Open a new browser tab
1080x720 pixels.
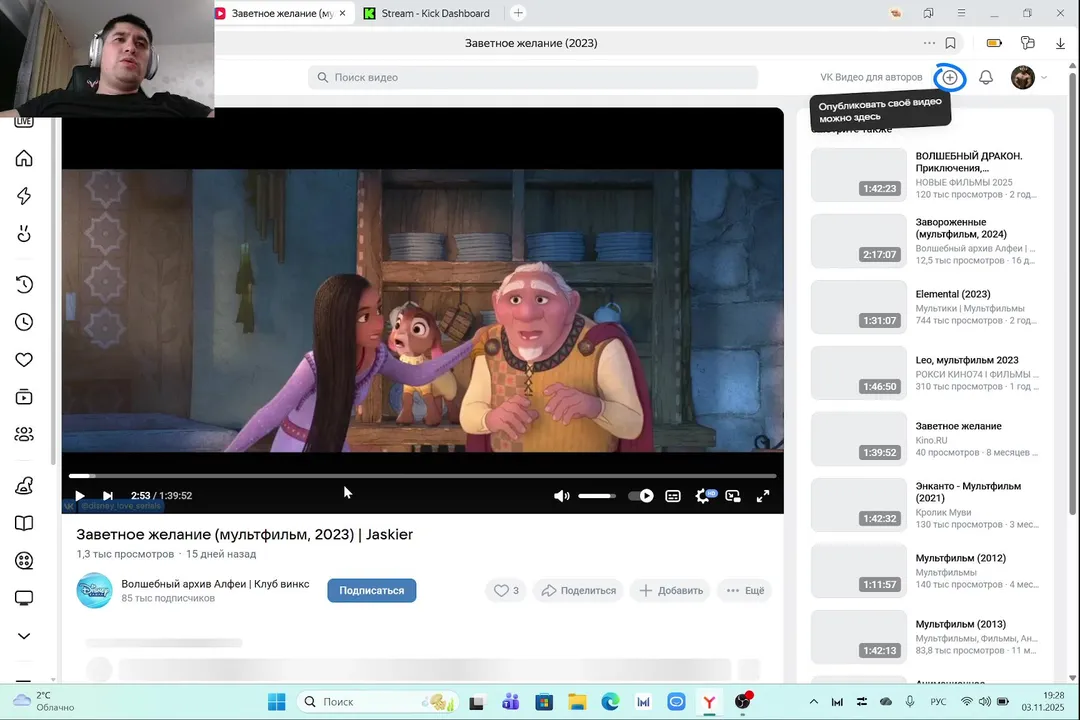518,13
